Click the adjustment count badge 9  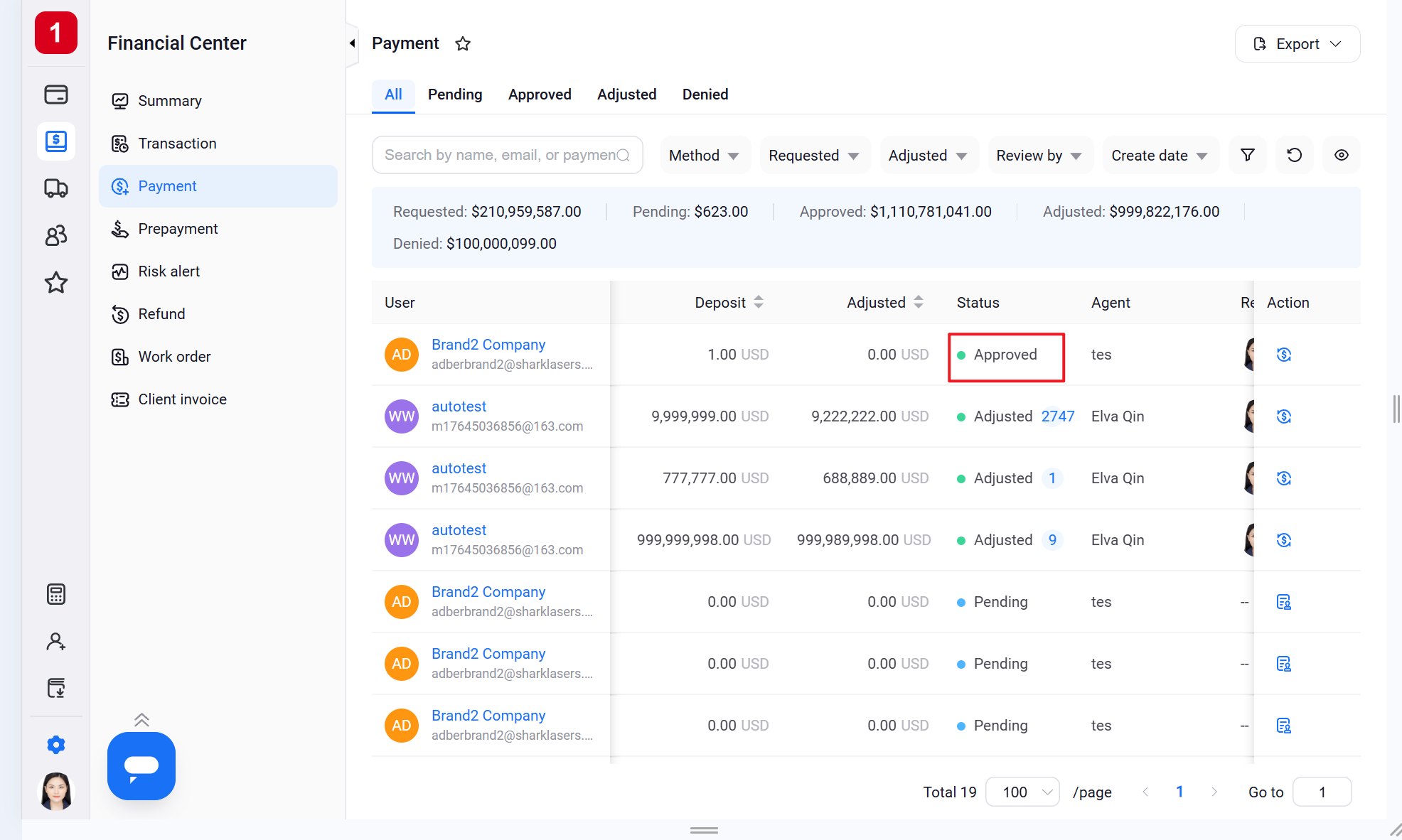click(1052, 540)
